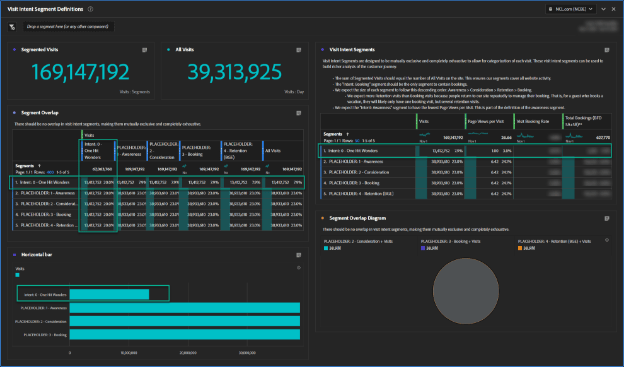Click Visit Intent Segments data source dot
The width and height of the screenshot is (624, 367).
(323, 49)
